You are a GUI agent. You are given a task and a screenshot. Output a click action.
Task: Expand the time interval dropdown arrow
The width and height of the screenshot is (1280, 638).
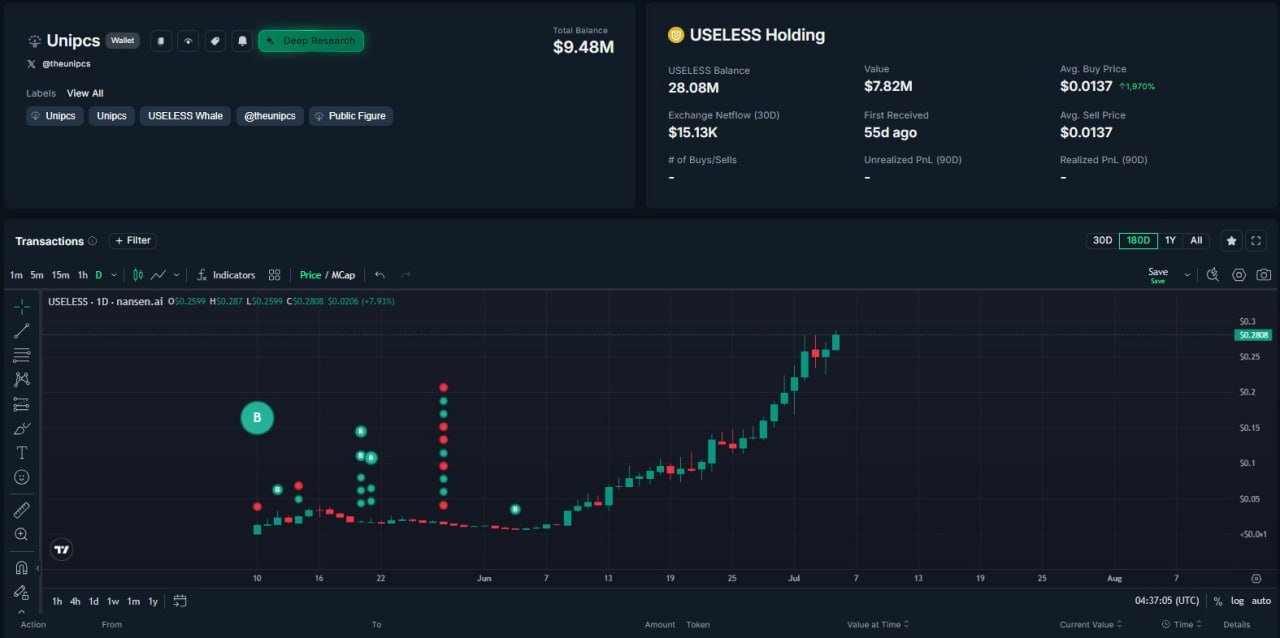[x=114, y=275]
